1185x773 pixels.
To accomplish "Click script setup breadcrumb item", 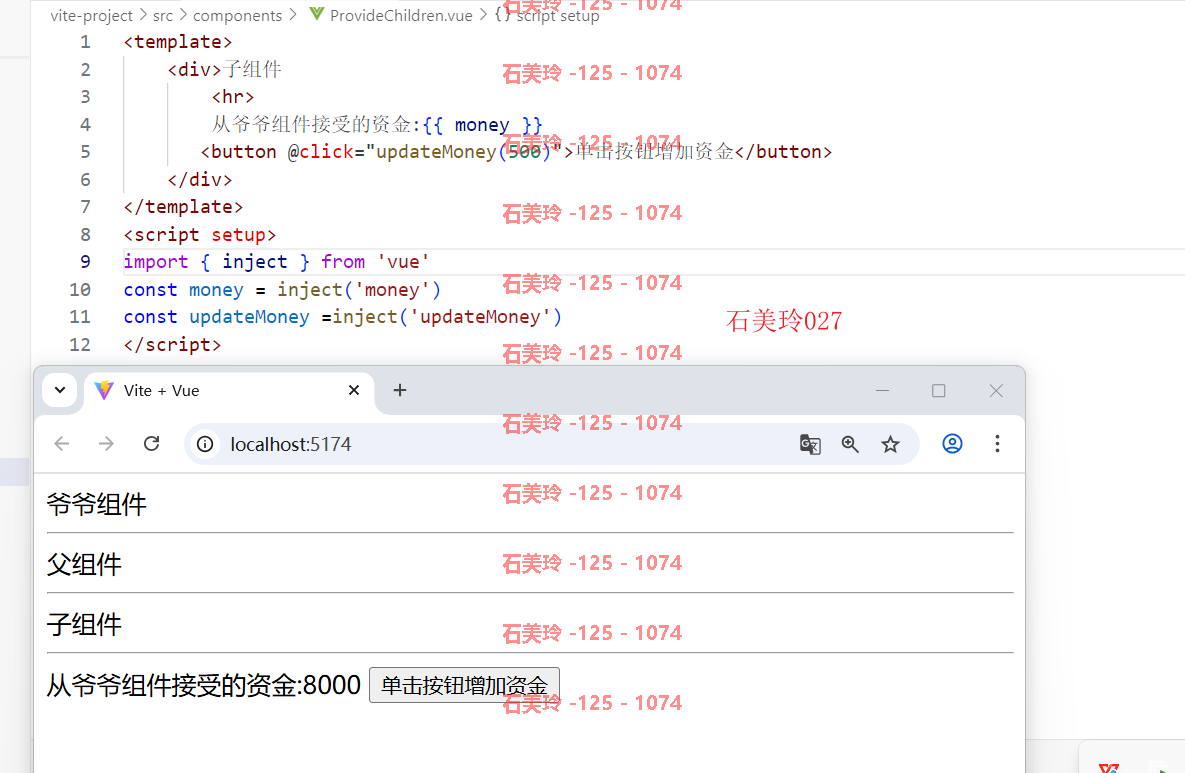I will 558,15.
